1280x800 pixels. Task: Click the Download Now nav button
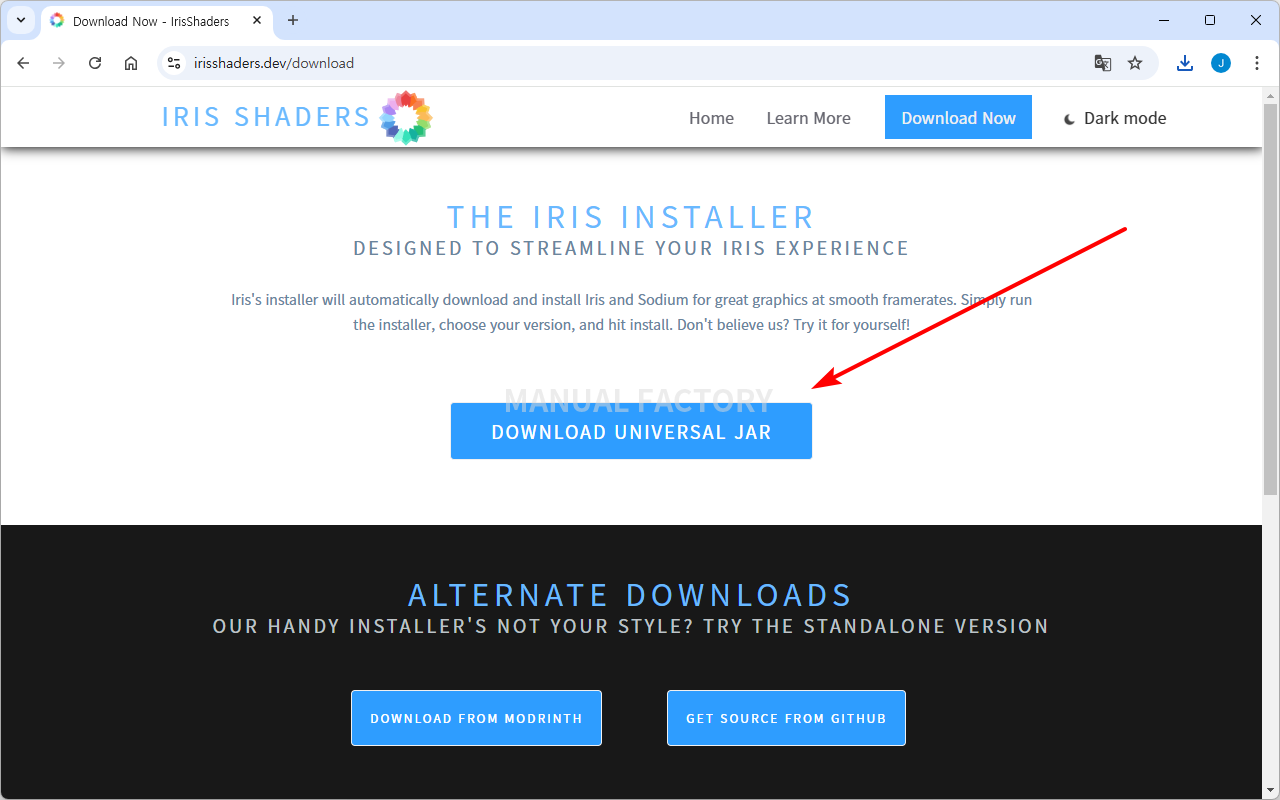(x=958, y=118)
